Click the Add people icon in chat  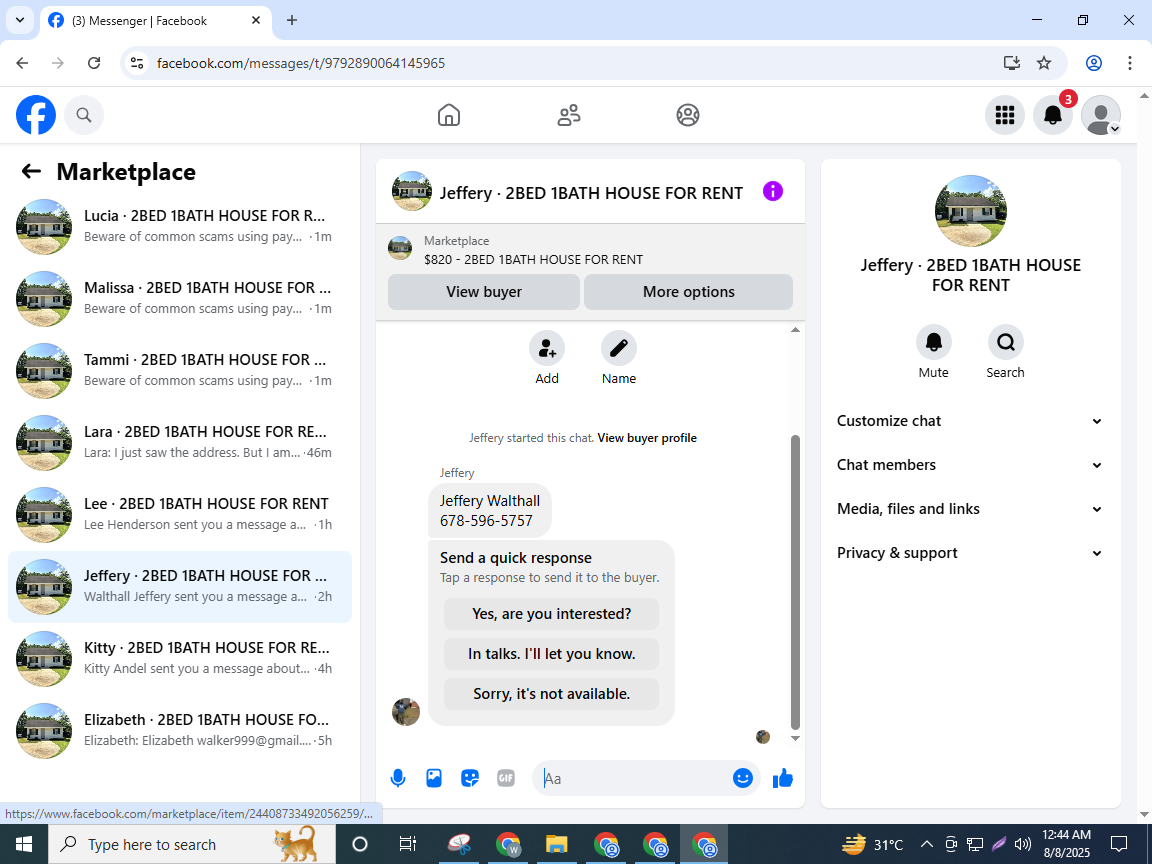[547, 348]
